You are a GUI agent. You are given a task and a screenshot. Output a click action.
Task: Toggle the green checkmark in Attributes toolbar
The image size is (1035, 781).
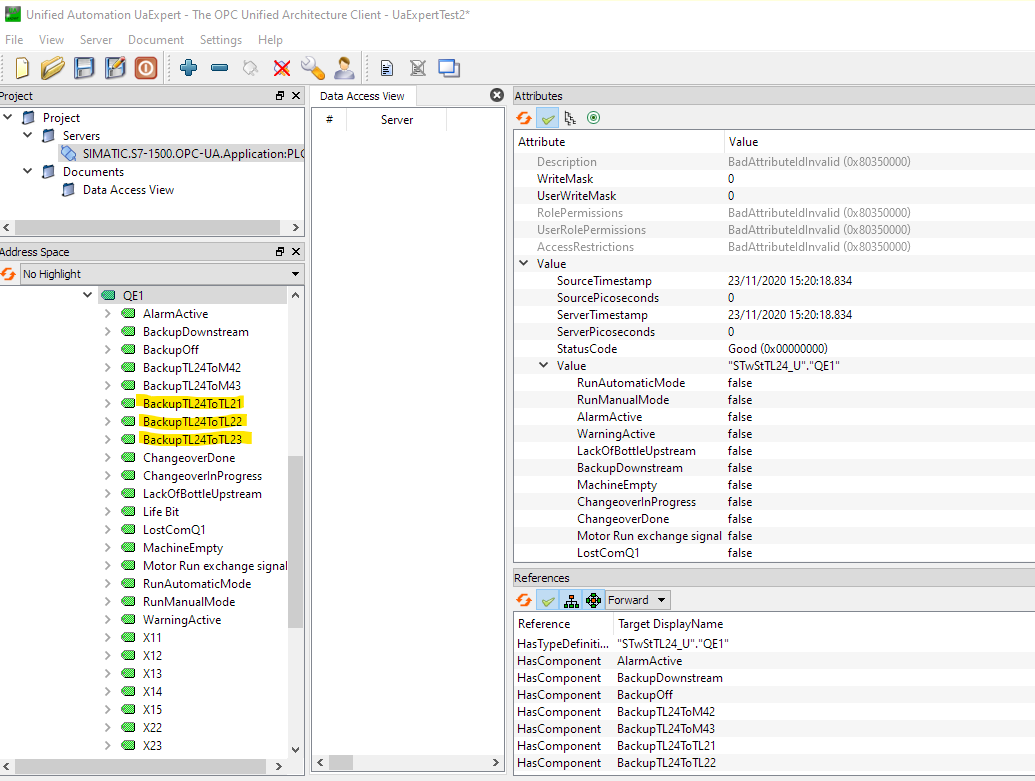(548, 118)
